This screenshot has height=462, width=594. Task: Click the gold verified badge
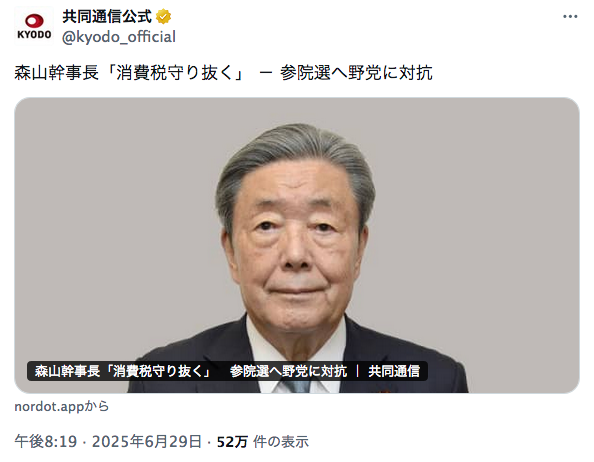coord(163,17)
